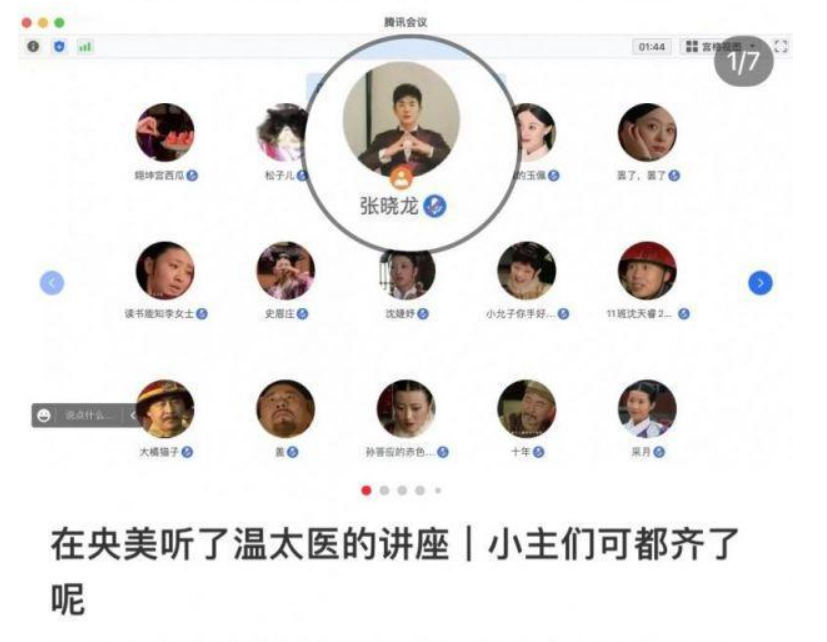Viewport: 827px width, 642px height.
Task: Enter fullscreen with the corner brackets icon
Action: tap(781, 46)
